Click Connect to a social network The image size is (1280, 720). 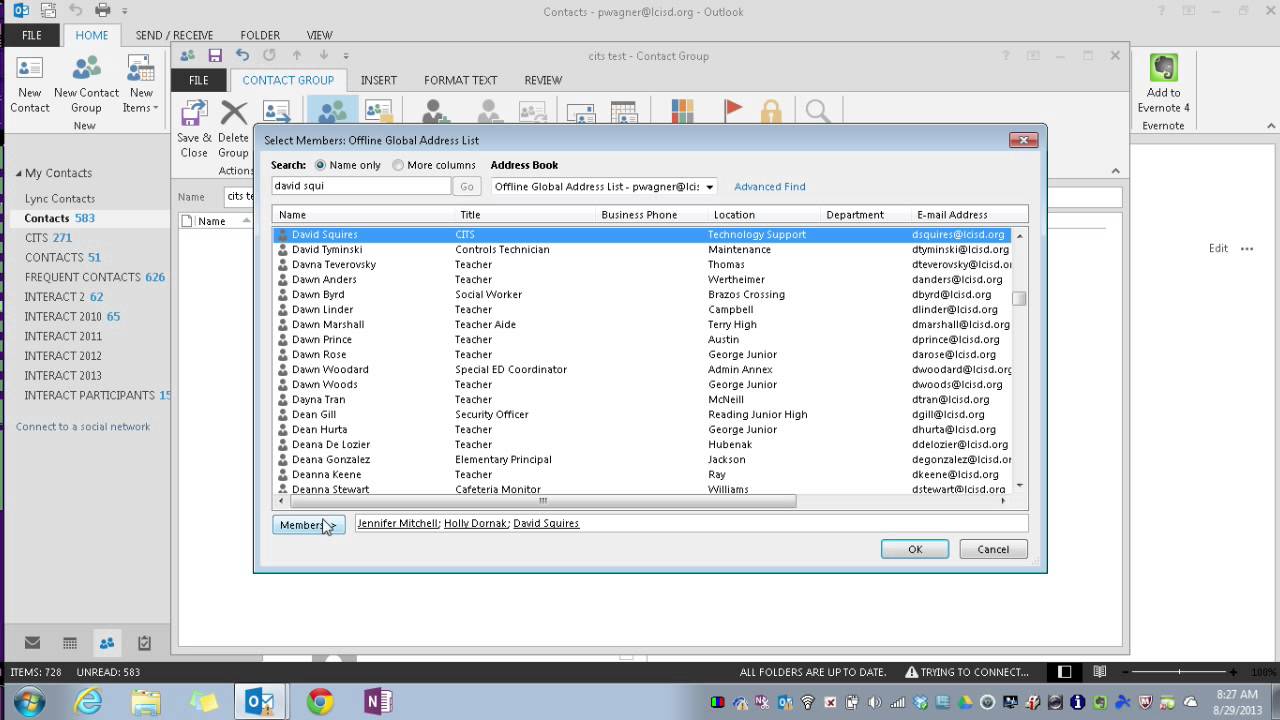point(83,427)
